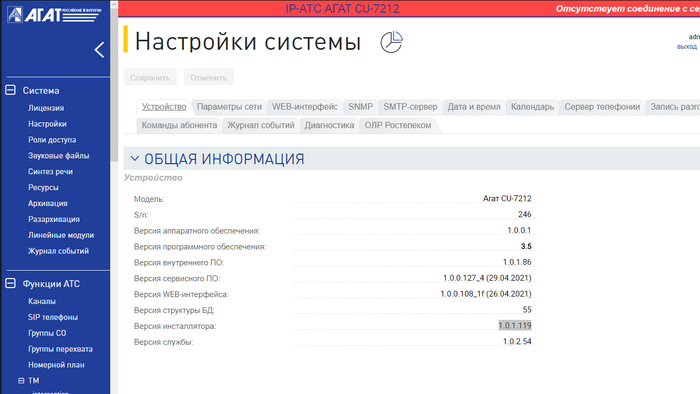Go to Группы СО
The image size is (700, 394).
47,333
